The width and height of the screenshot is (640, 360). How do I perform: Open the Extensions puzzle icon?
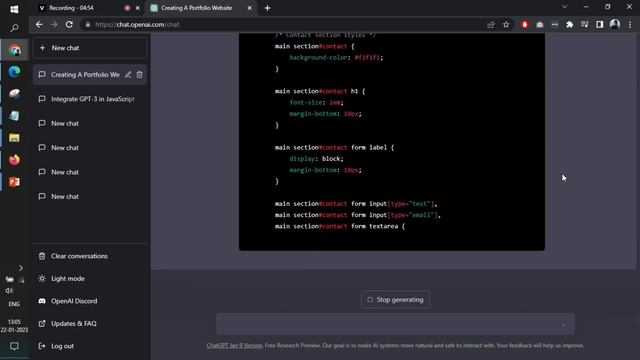click(x=569, y=24)
